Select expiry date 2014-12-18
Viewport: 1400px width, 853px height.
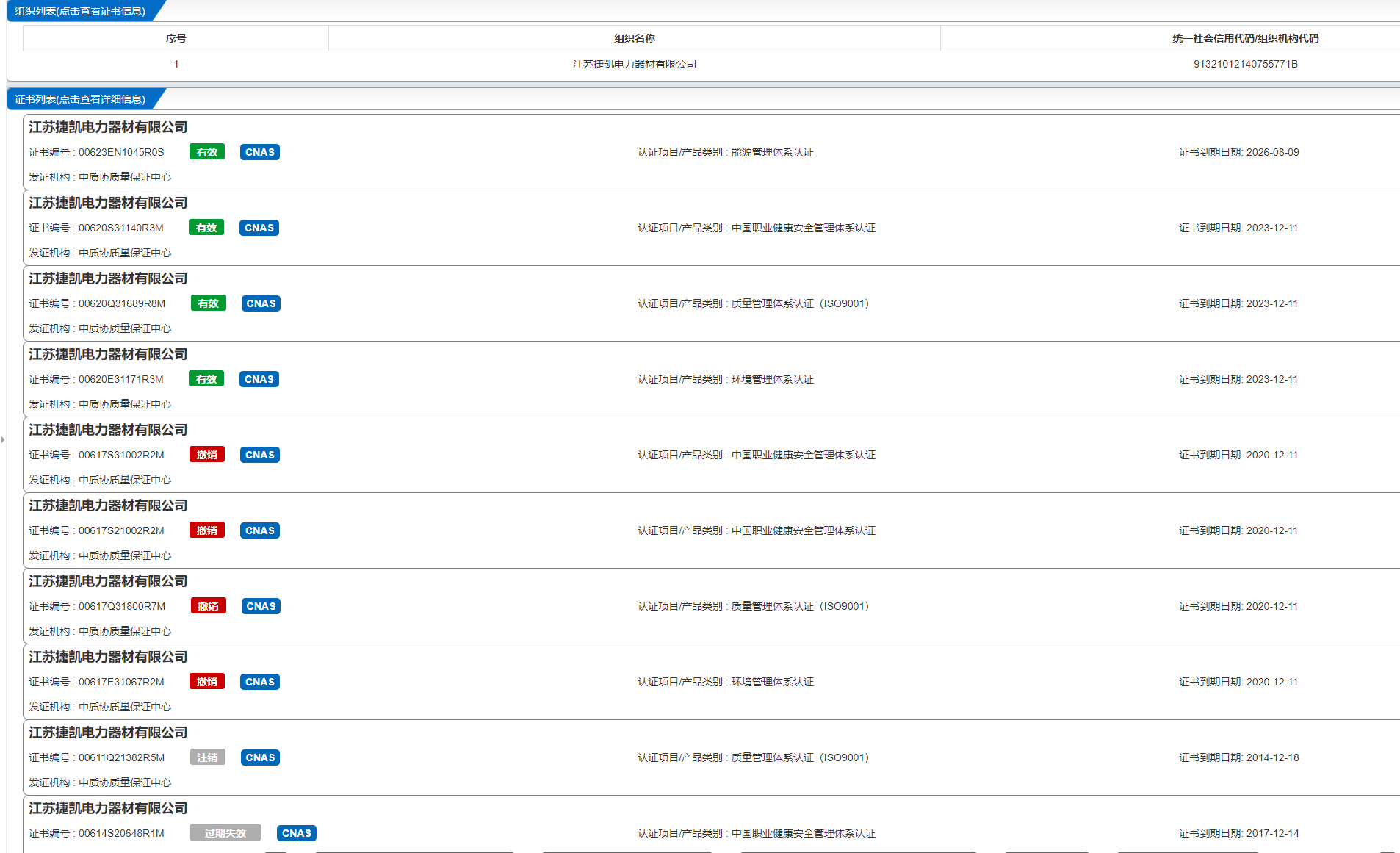coord(1272,757)
